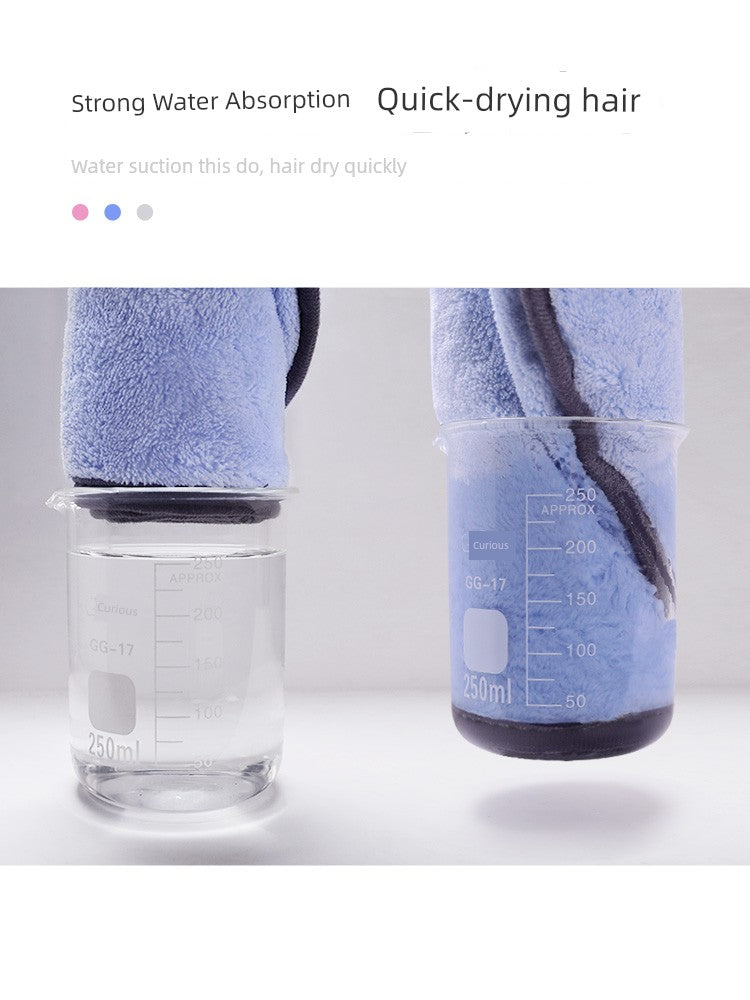Select the gray color dot

click(x=145, y=212)
